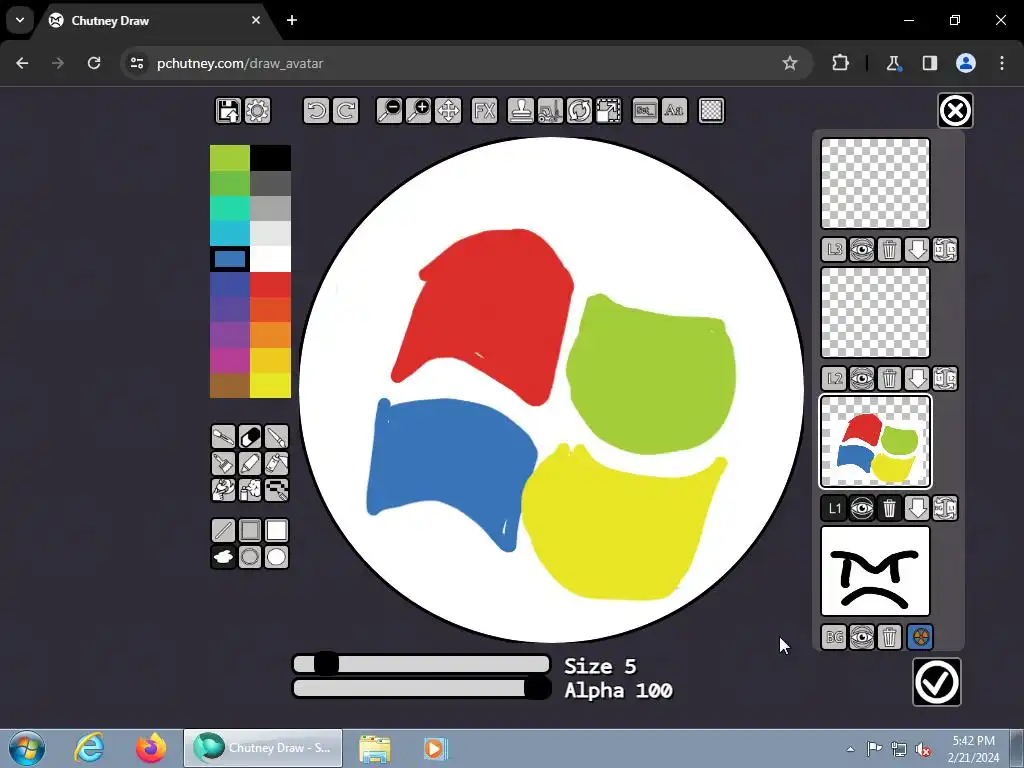Click the Alpha slider track
Viewport: 1024px width, 768px height.
click(421, 688)
